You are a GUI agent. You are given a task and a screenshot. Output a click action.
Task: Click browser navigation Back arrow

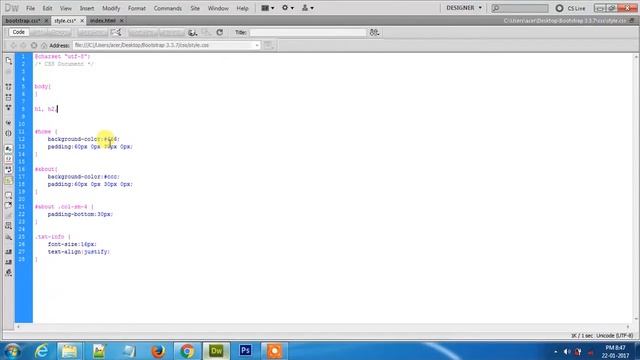(x=13, y=45)
